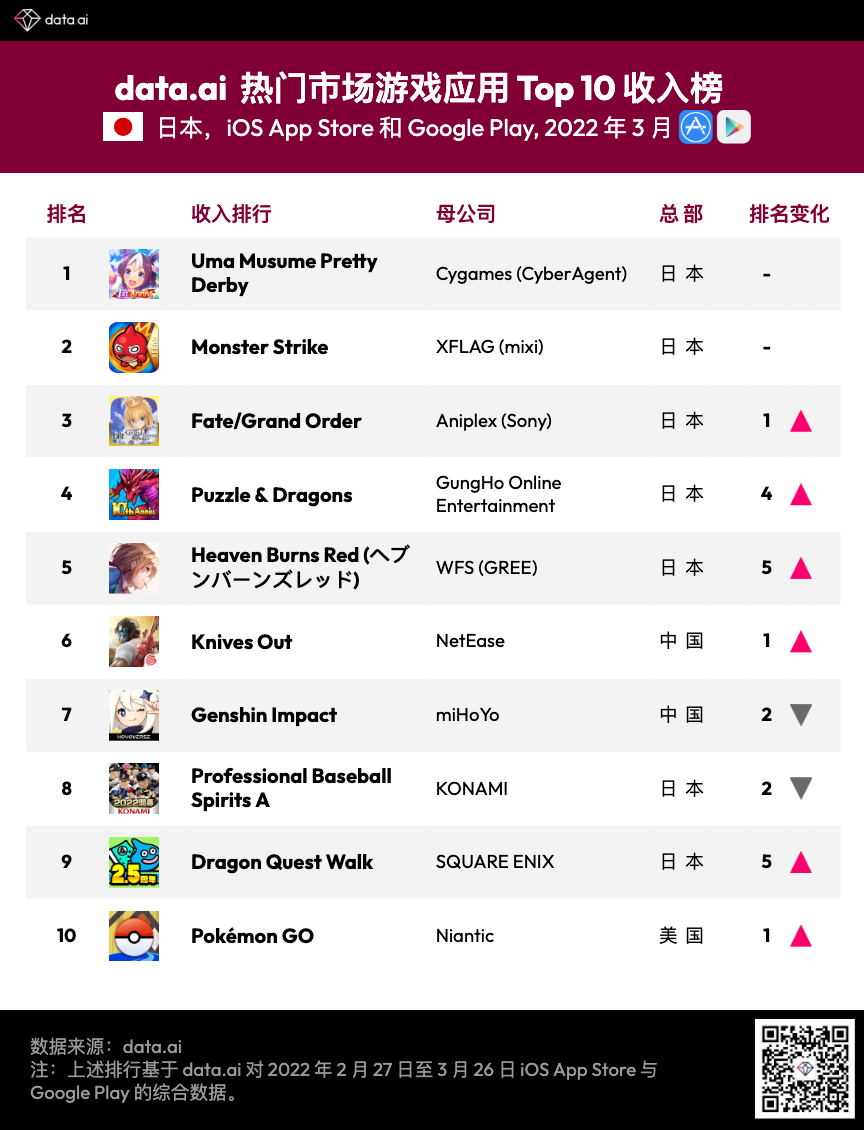Click the 母公司 column header
The width and height of the screenshot is (864, 1130).
pos(466,214)
